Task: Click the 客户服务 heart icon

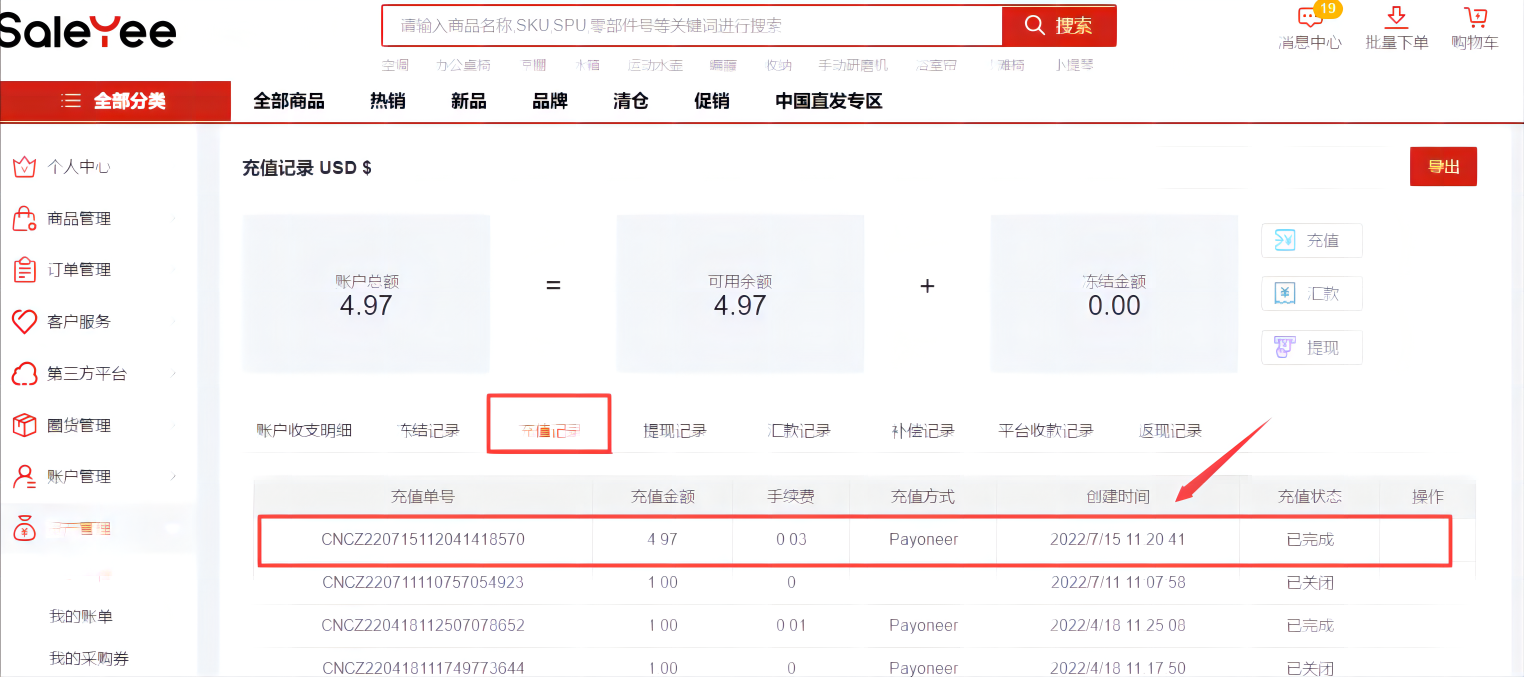Action: tap(24, 322)
